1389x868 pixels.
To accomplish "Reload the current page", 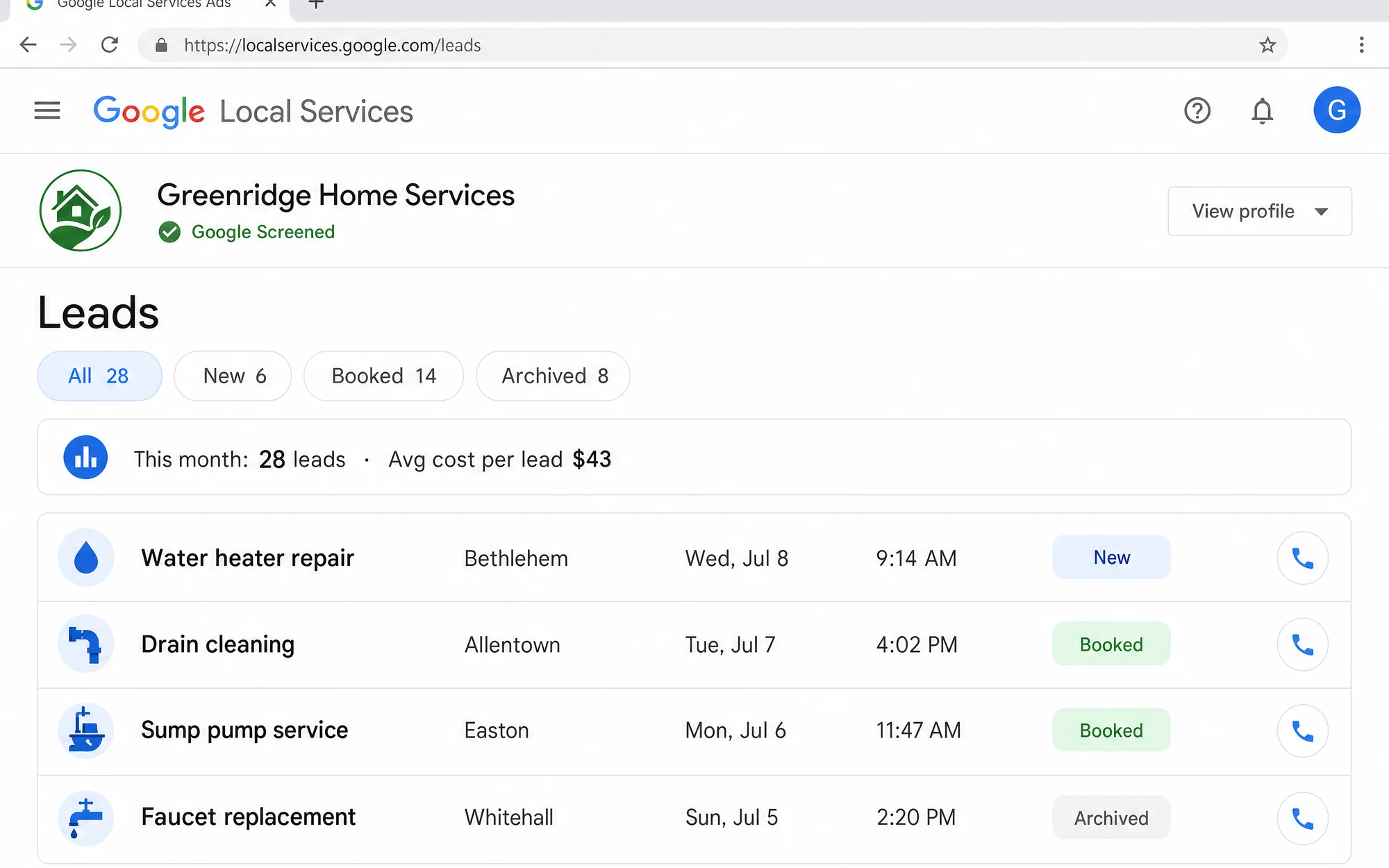I will coord(110,45).
